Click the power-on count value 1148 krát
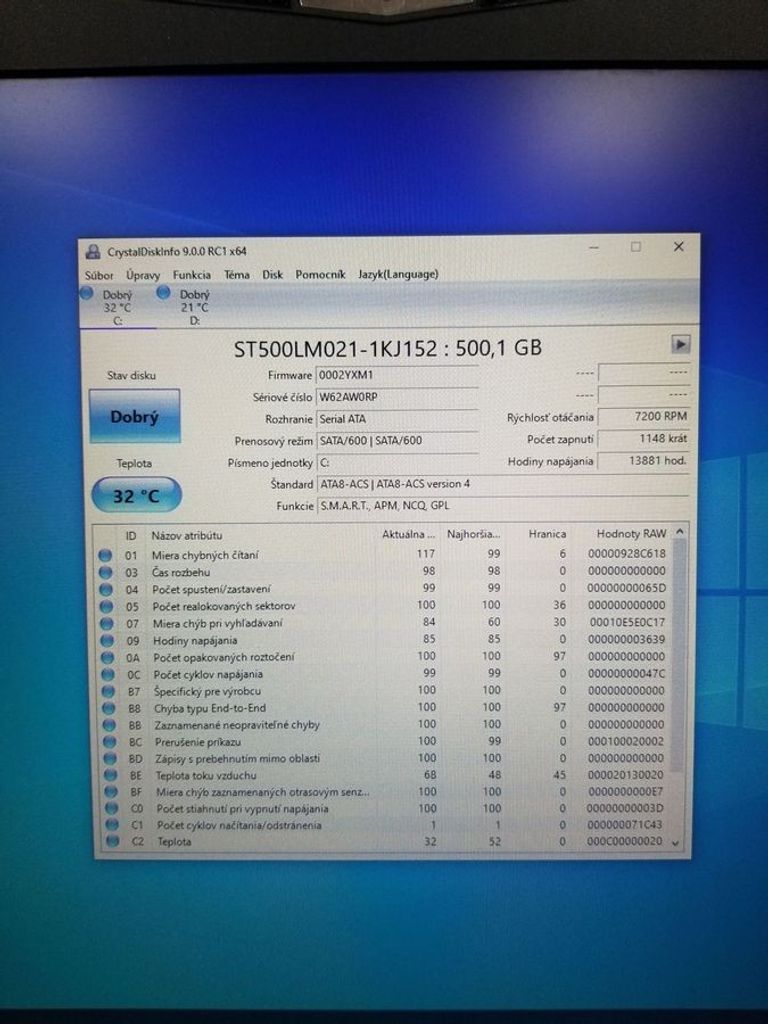The height and width of the screenshot is (1024, 768). tap(643, 438)
